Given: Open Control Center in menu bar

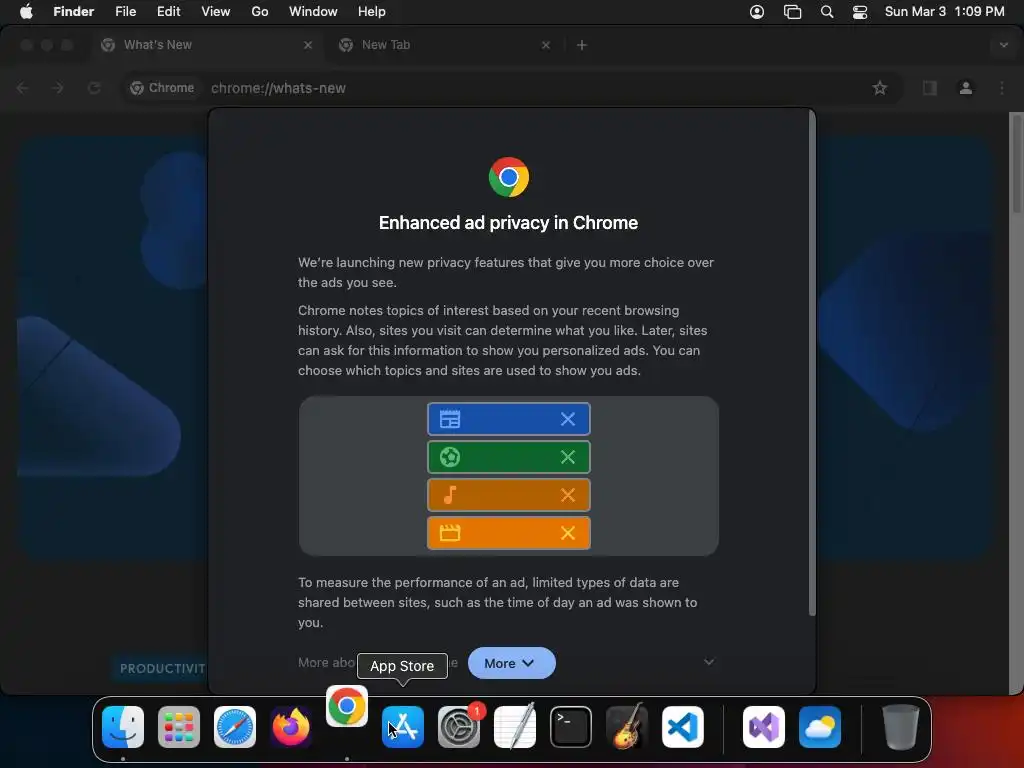Looking at the screenshot, I should [x=860, y=12].
